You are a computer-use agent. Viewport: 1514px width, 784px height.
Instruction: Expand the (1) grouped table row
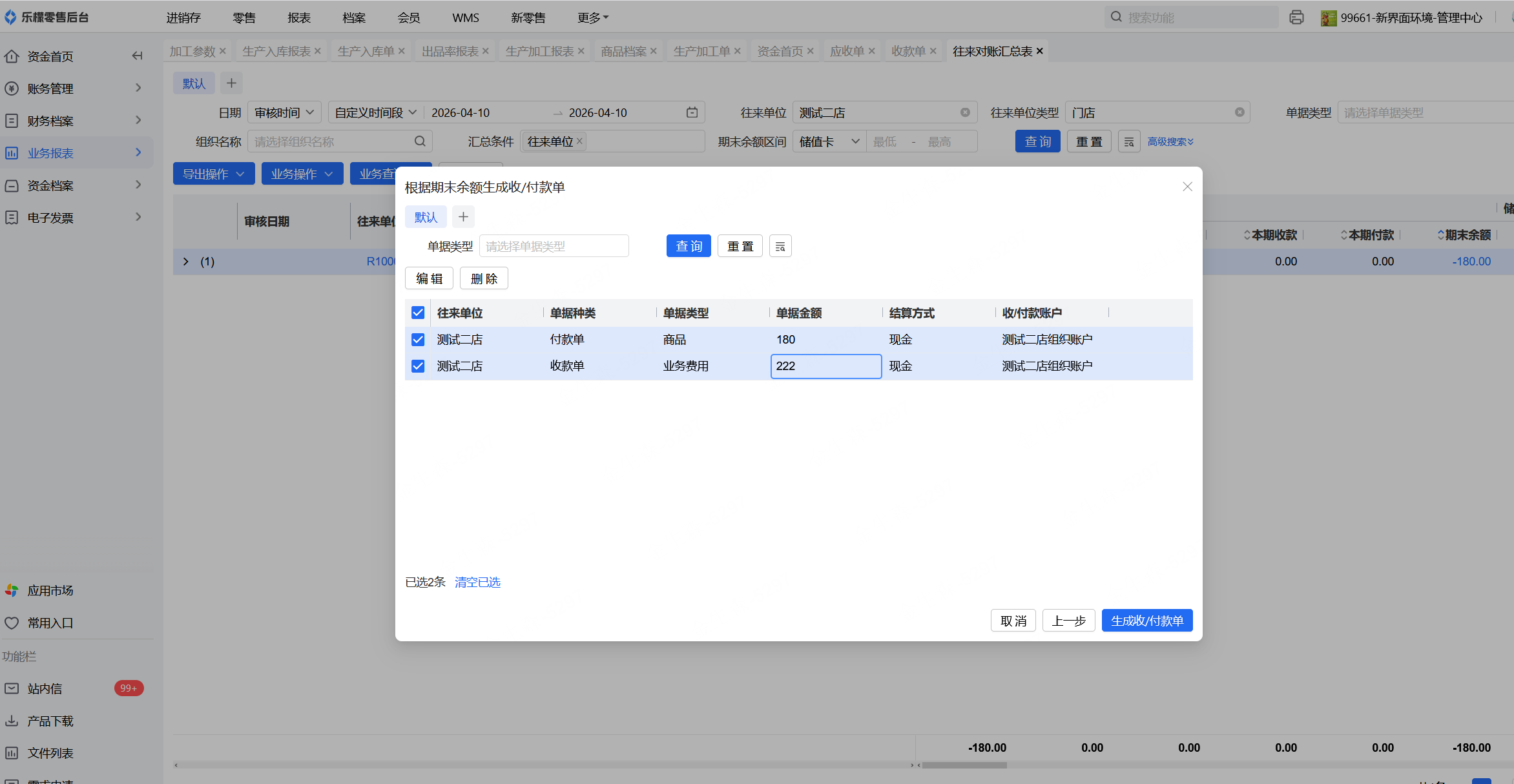(186, 262)
